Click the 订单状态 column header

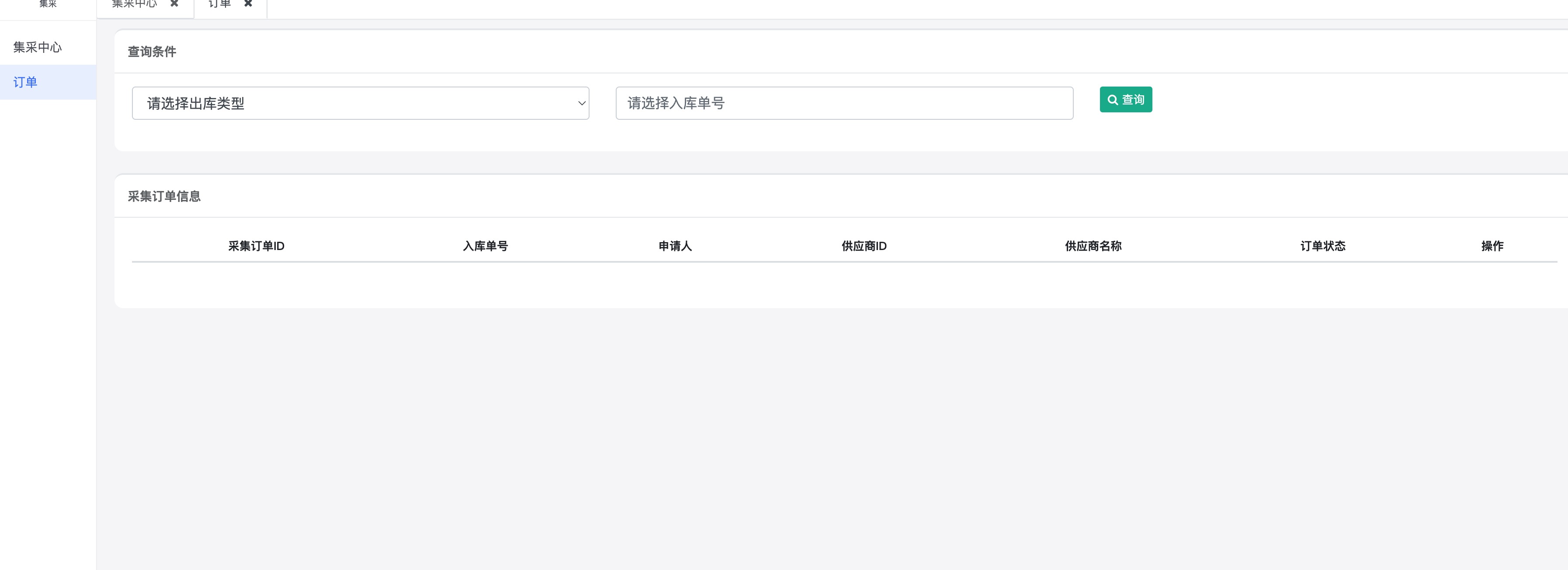[x=1323, y=246]
